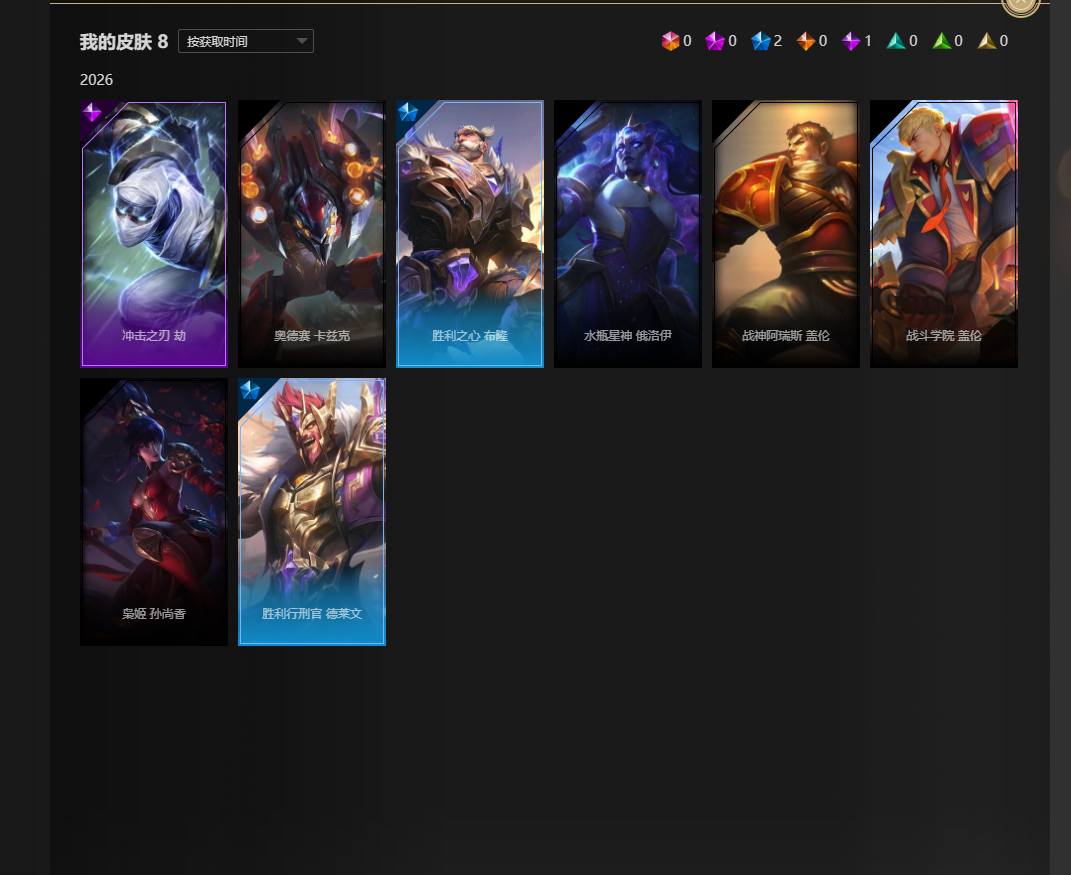
Task: Click the gold triangle rarity icon
Action: pos(986,41)
